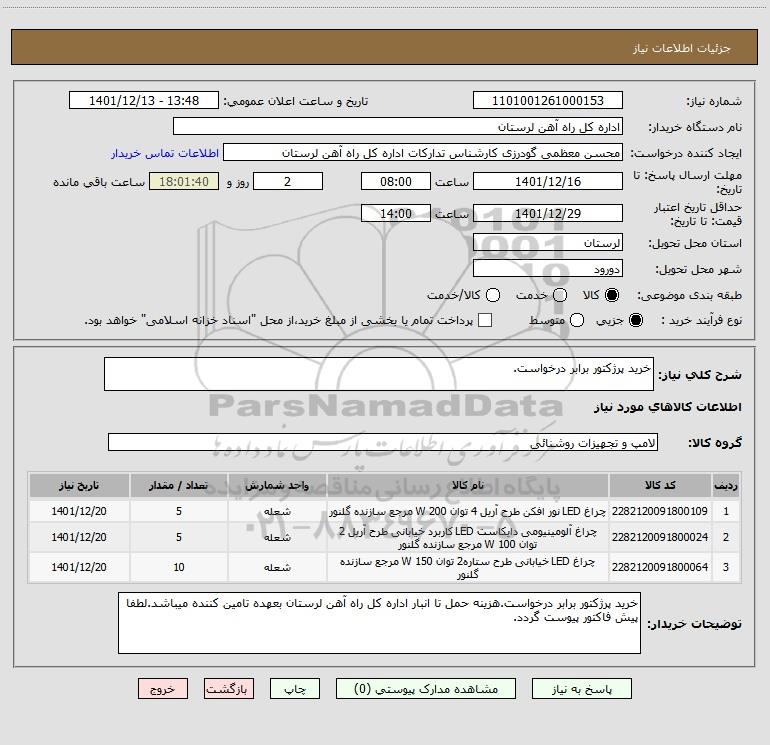This screenshot has width=770, height=745.
Task: Click مشاهده مدارک پیوستی (0) button
Action: 426,689
